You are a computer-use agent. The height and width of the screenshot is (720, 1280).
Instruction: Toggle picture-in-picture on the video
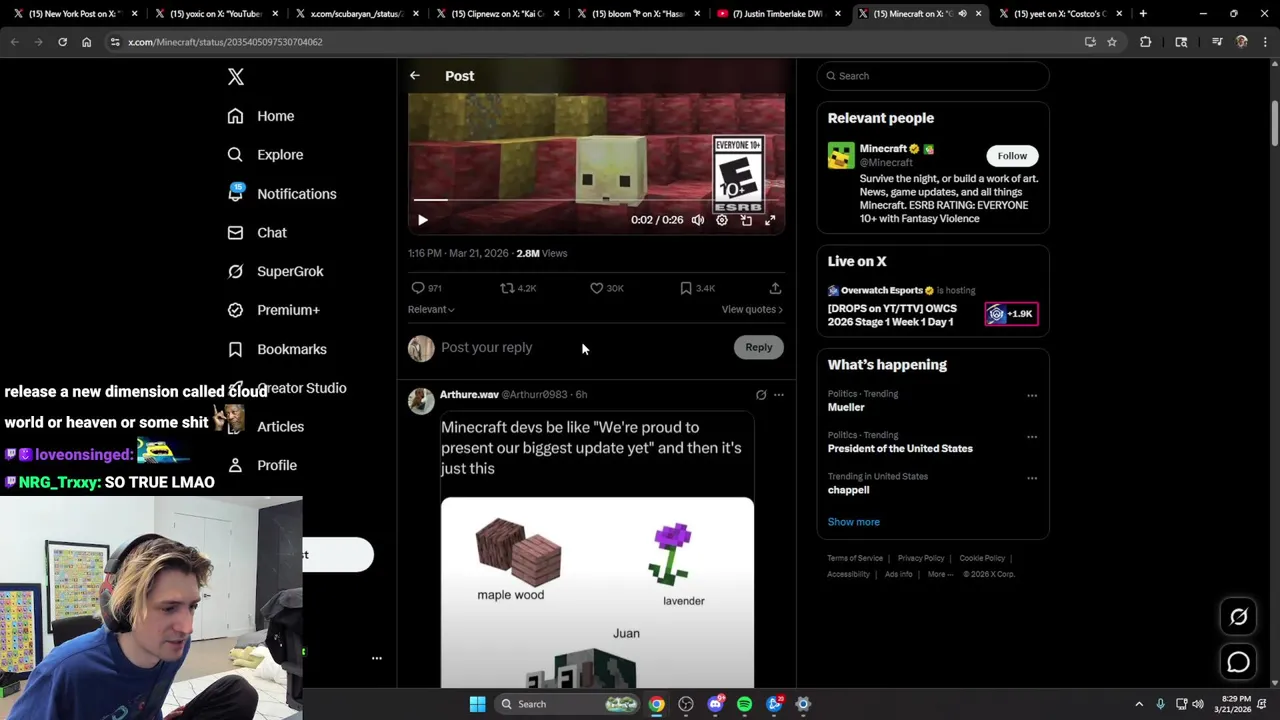(746, 220)
